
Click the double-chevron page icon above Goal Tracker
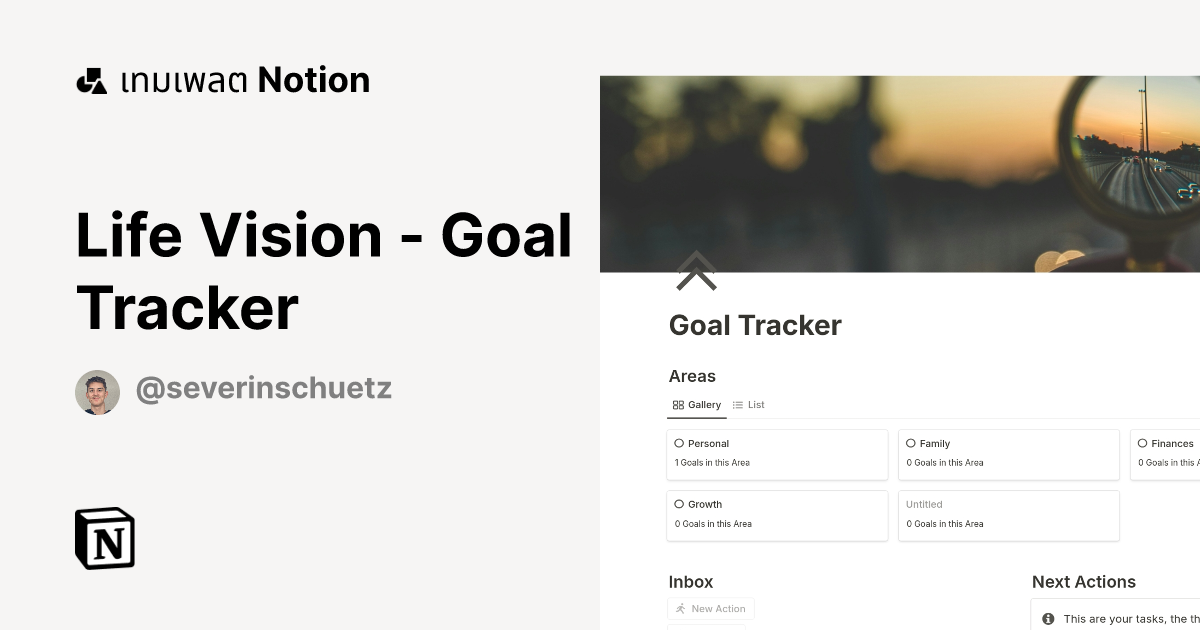coord(696,271)
